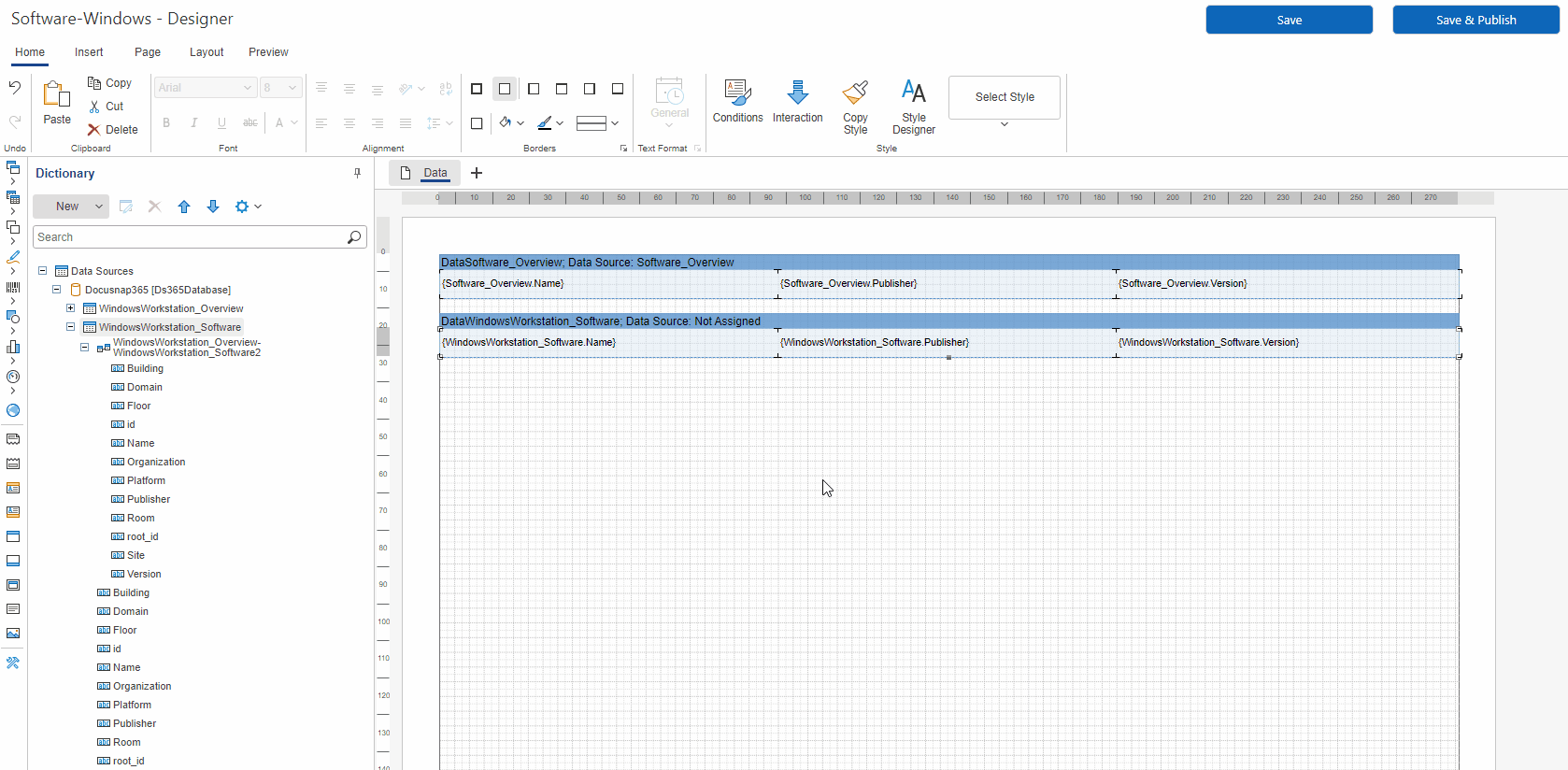Expand the WindowsWorkstation_Overview tree node
The height and width of the screenshot is (770, 1568).
(x=70, y=308)
